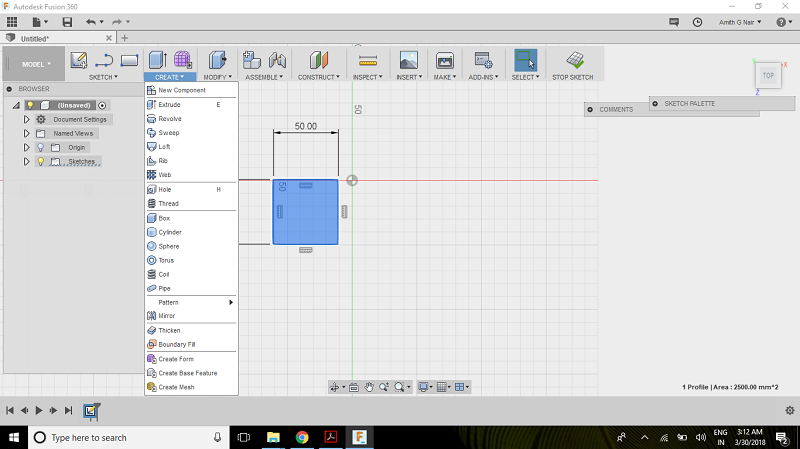Expand Sketches tree node
800x449 pixels.
click(x=27, y=162)
